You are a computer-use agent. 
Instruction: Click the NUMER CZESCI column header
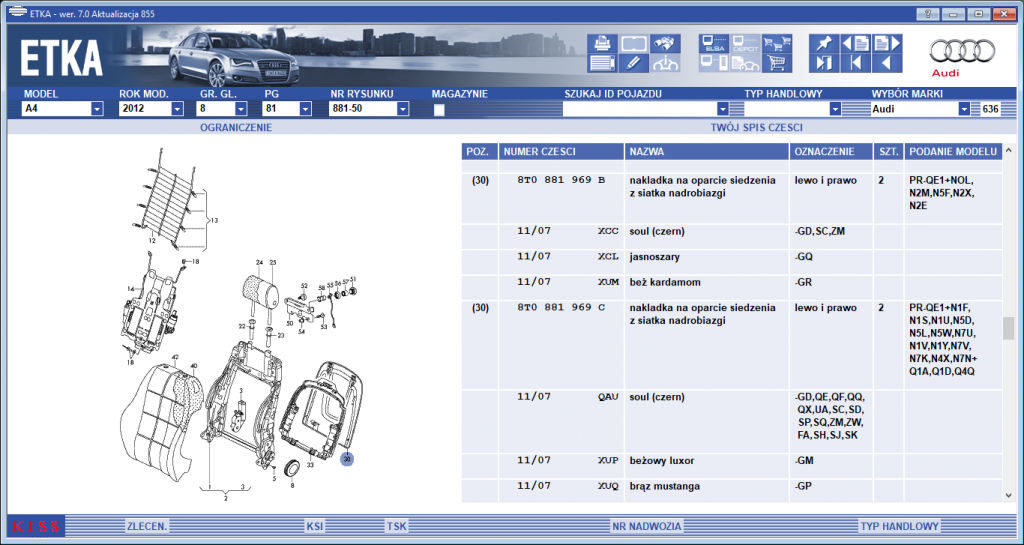pos(561,151)
